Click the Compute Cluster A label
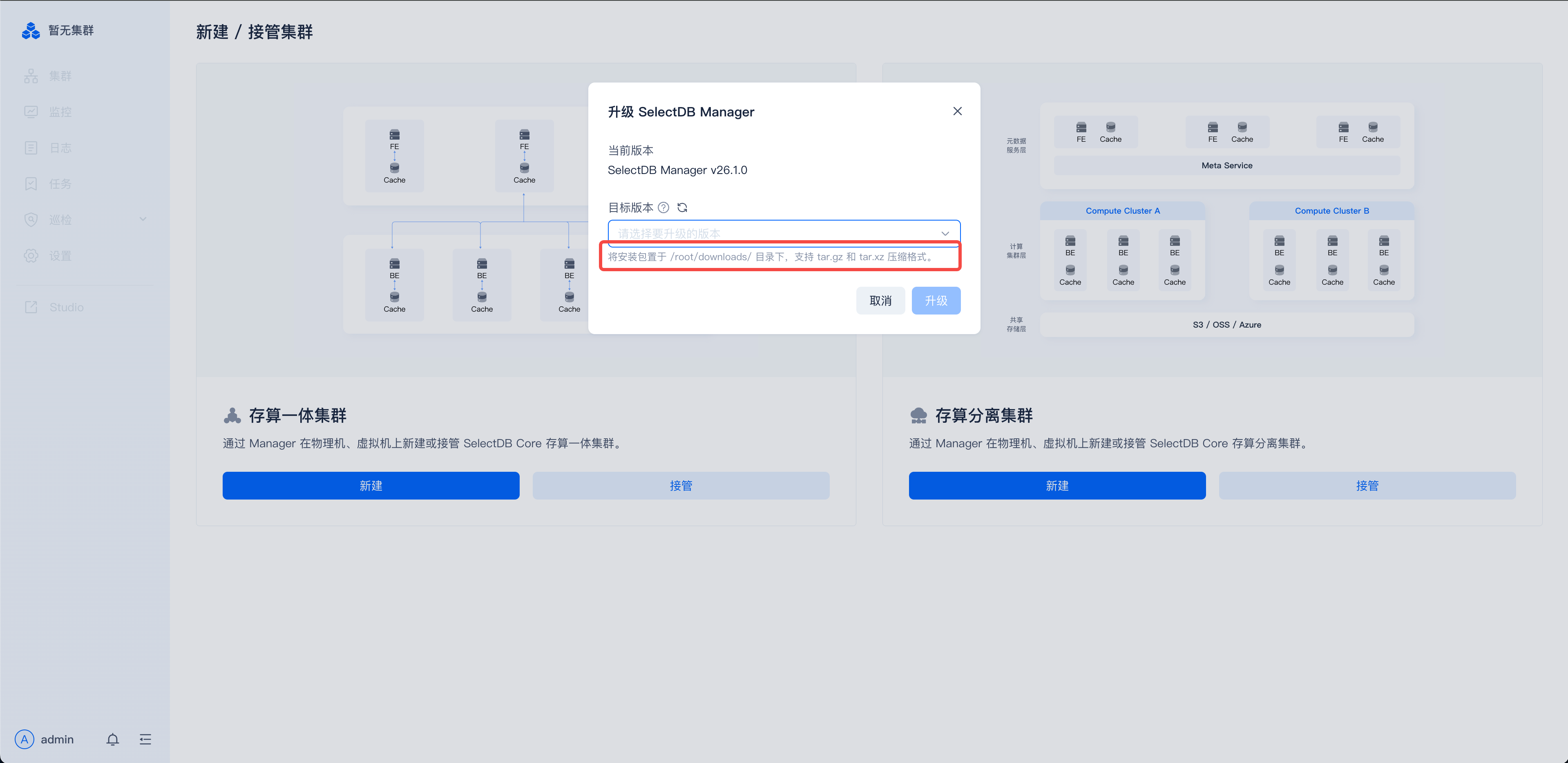Screen dimensions: 1568x763 click(x=1122, y=210)
